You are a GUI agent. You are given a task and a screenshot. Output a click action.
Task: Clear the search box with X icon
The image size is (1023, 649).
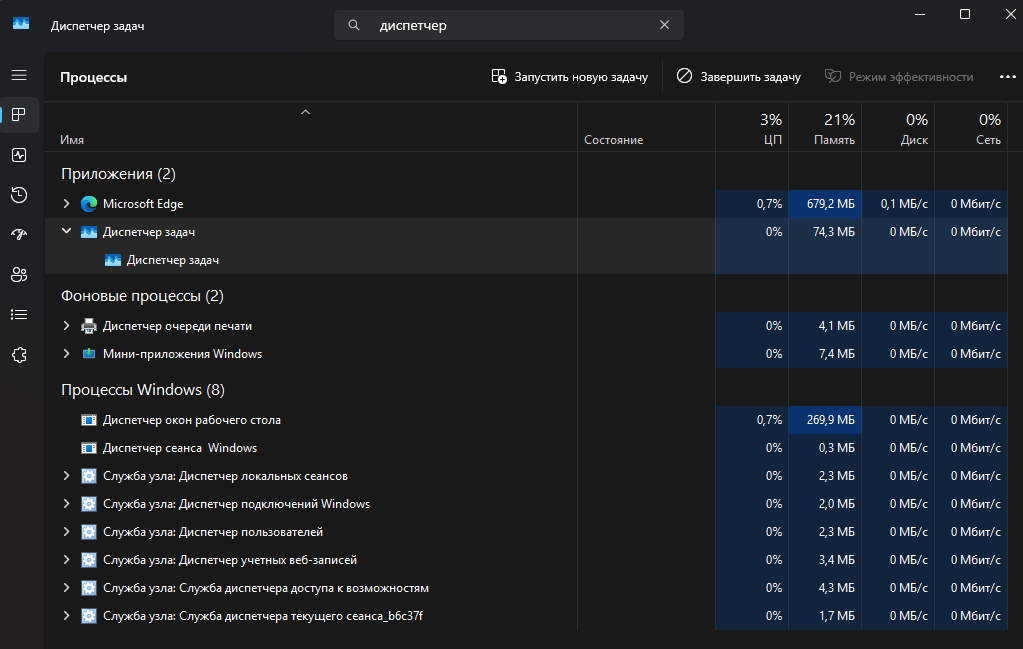click(x=664, y=26)
